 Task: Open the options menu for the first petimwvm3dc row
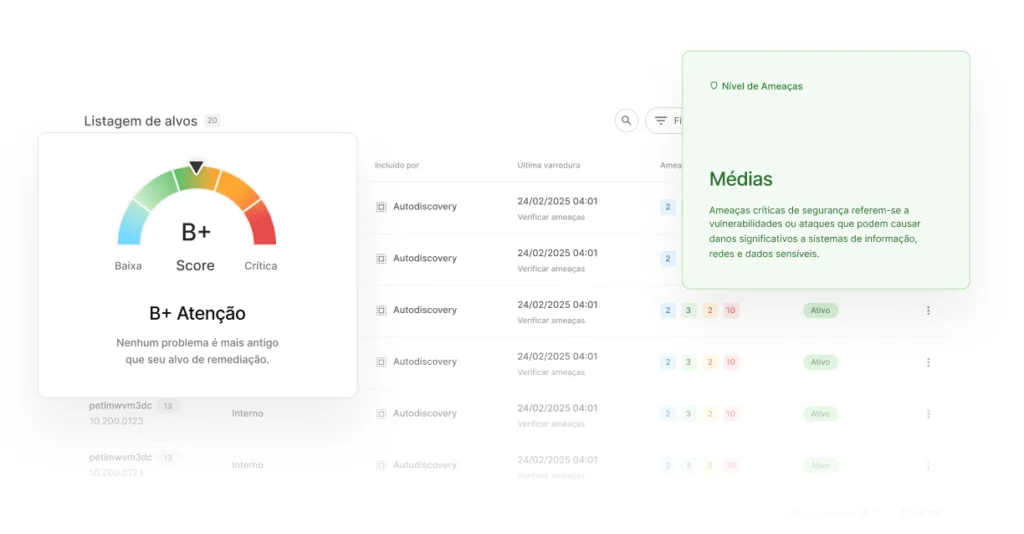pos(928,414)
